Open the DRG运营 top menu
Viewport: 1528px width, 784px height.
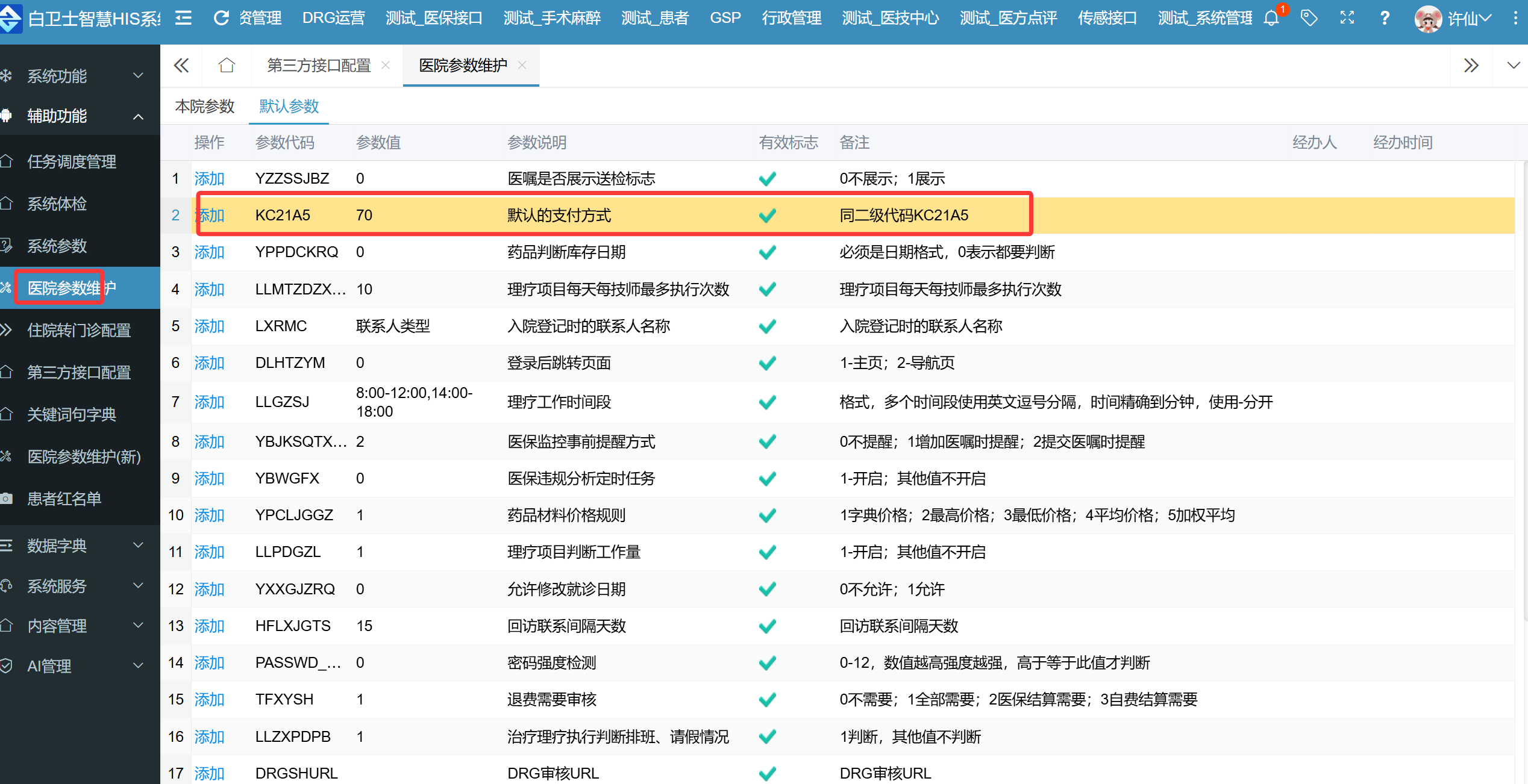pos(333,18)
